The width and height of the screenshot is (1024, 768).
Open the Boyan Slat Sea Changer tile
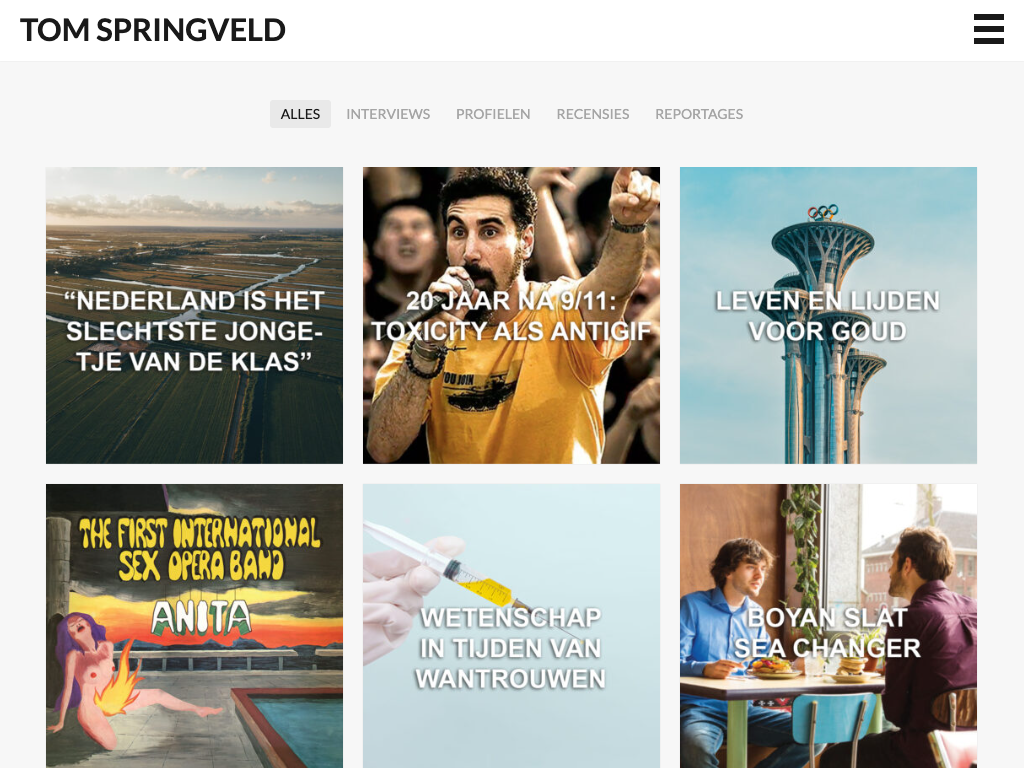(x=828, y=626)
